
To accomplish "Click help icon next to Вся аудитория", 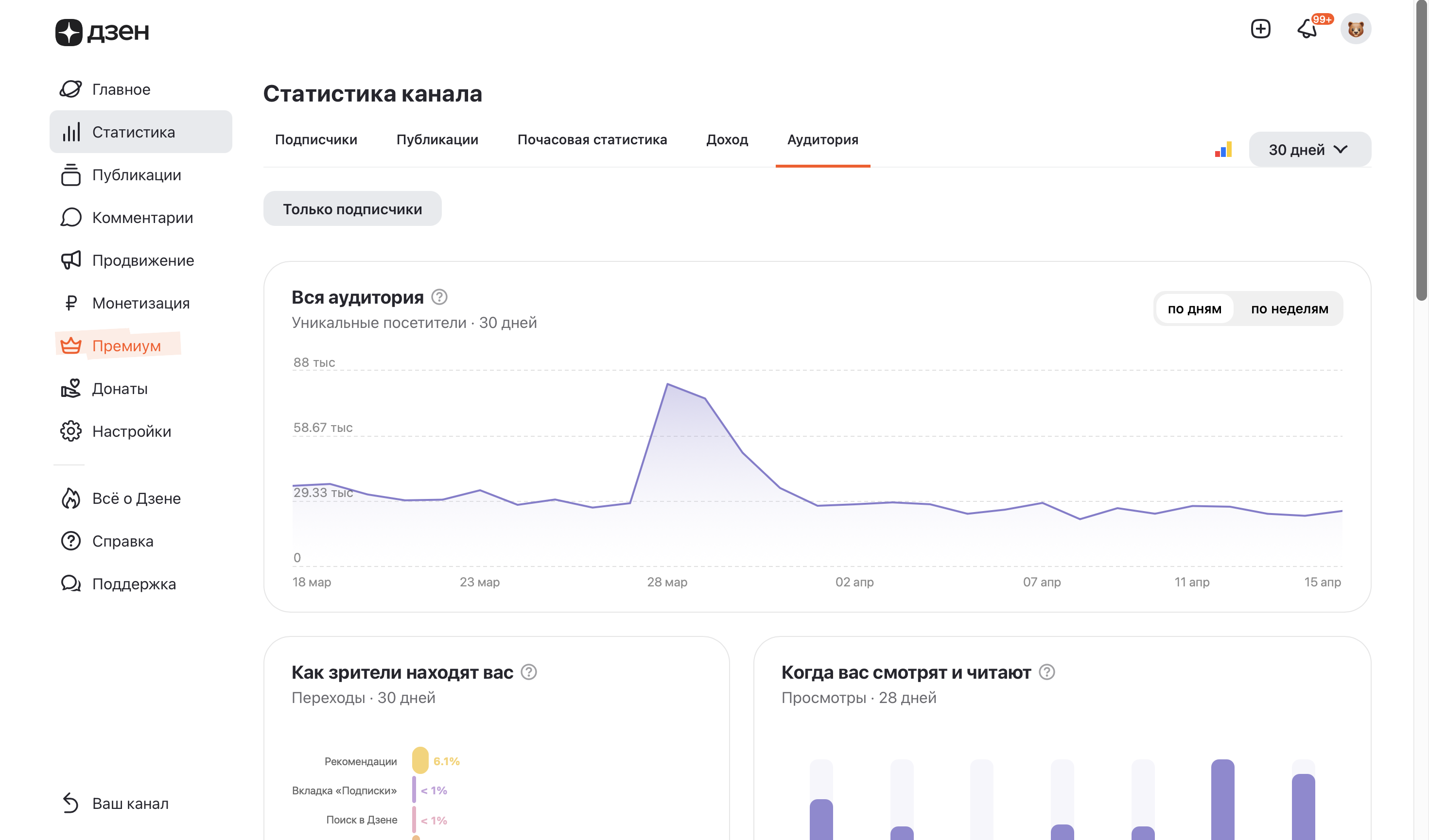I will [439, 297].
